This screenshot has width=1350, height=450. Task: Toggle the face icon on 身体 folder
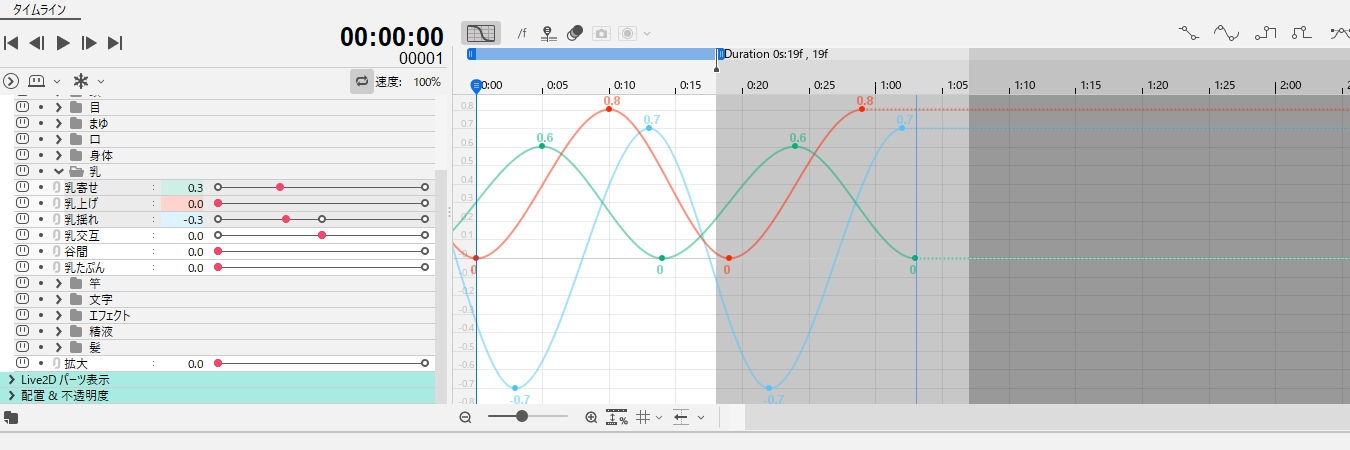point(22,155)
